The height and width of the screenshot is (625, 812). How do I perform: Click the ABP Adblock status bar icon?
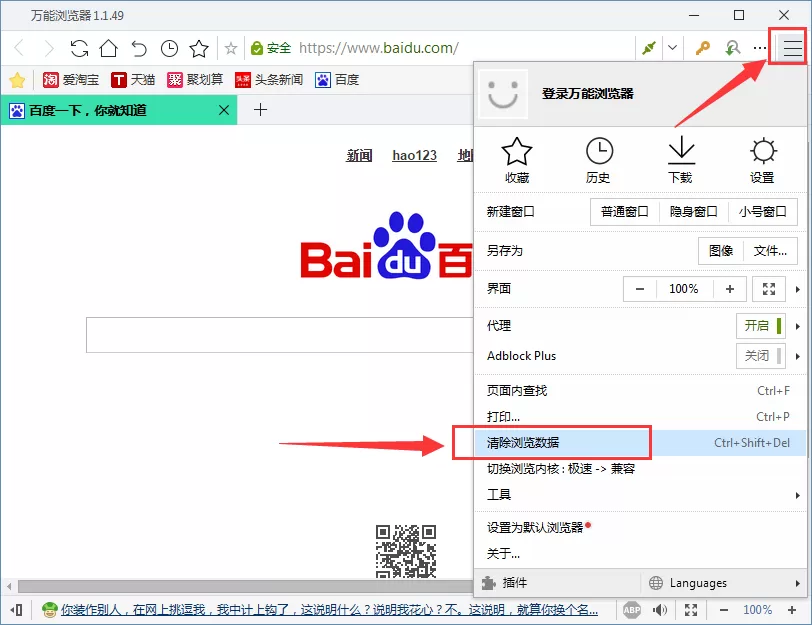tap(632, 609)
